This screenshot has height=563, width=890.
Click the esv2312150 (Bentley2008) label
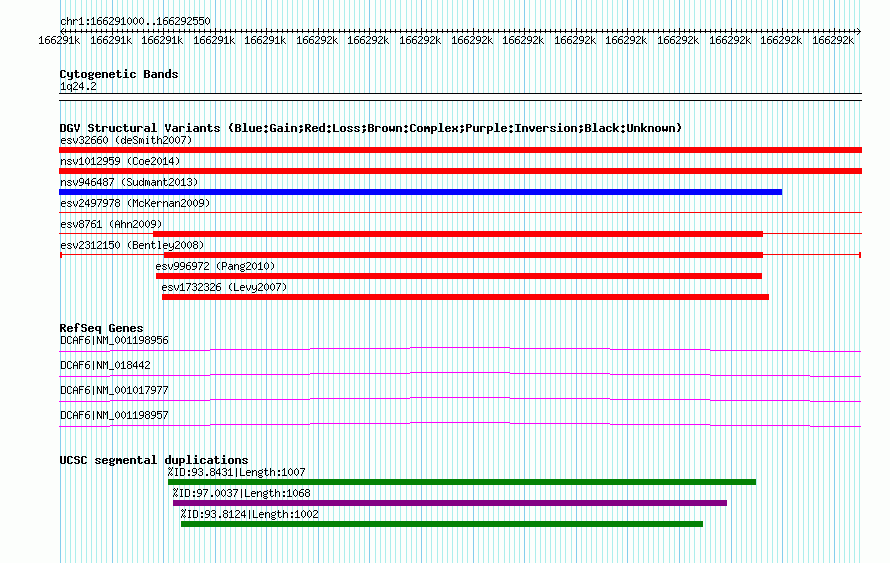[x=132, y=245]
